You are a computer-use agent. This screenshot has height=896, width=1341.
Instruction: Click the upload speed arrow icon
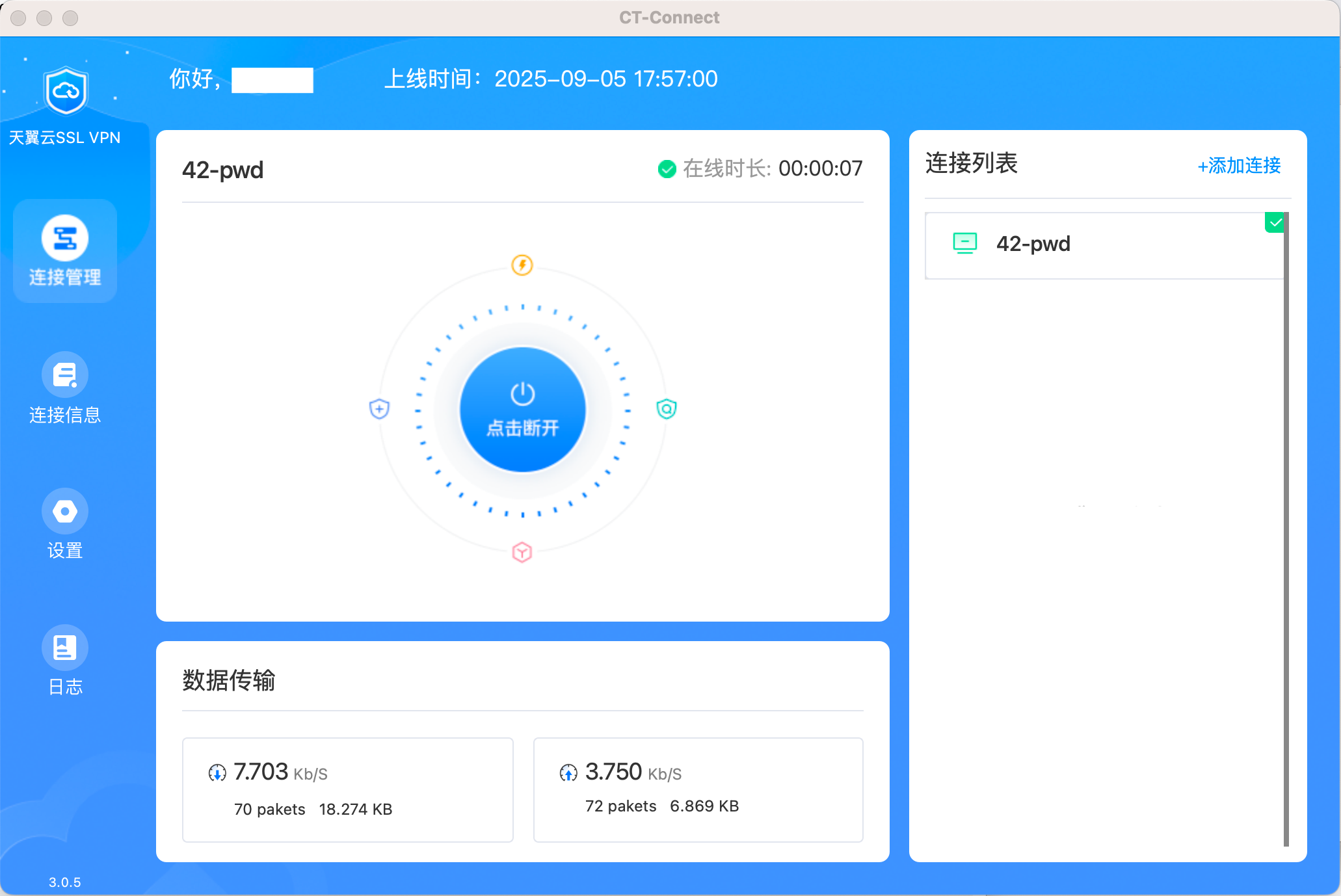568,772
